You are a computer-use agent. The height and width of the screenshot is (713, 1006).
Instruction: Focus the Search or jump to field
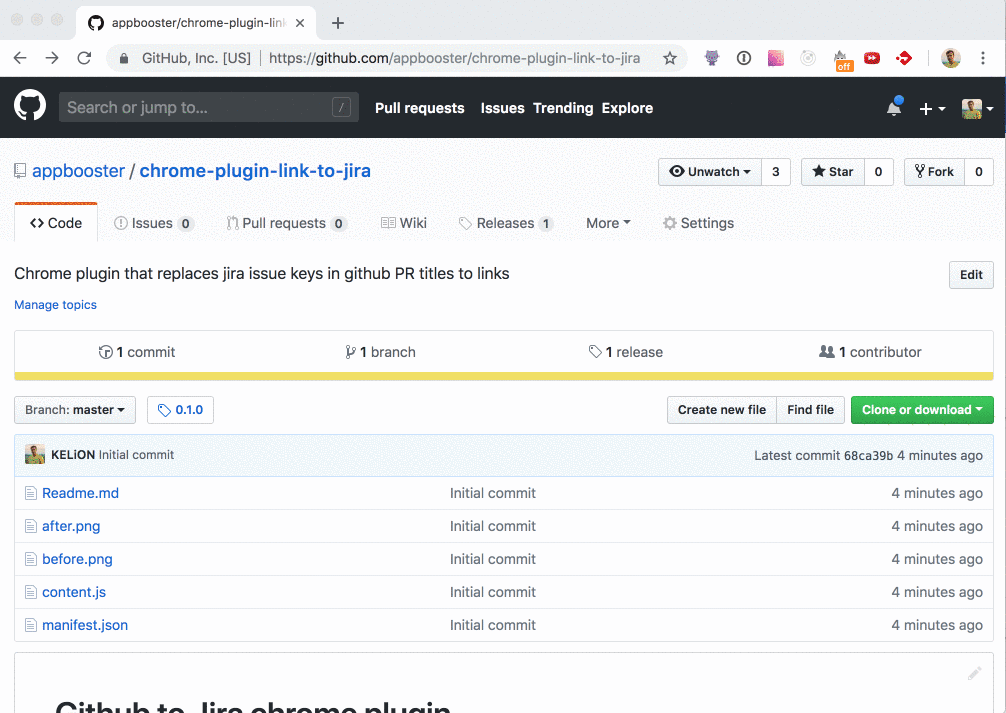click(x=209, y=107)
